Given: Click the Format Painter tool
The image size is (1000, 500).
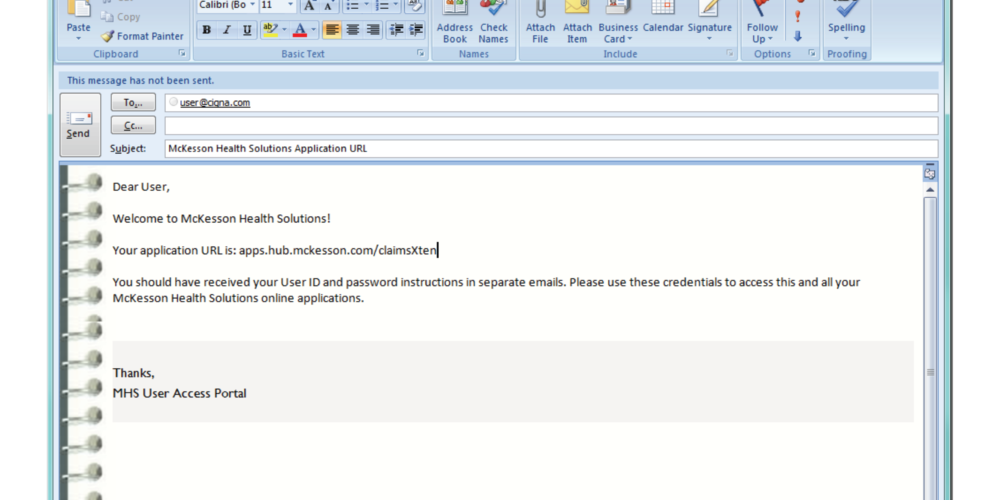Looking at the screenshot, I should click(x=141, y=36).
